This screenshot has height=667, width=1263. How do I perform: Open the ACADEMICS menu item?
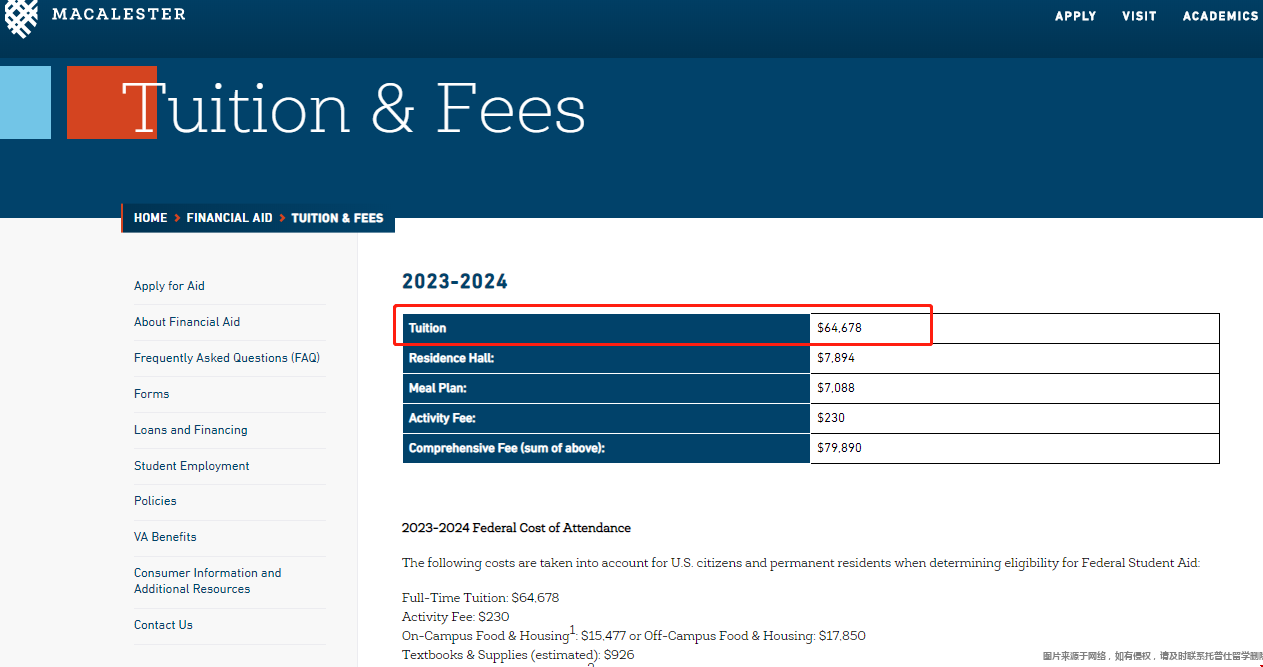coord(1220,16)
